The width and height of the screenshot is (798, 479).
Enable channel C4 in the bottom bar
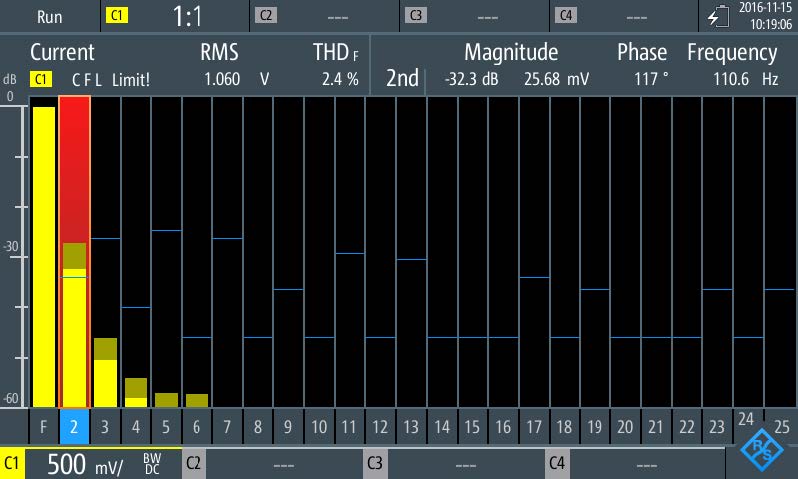[x=557, y=463]
